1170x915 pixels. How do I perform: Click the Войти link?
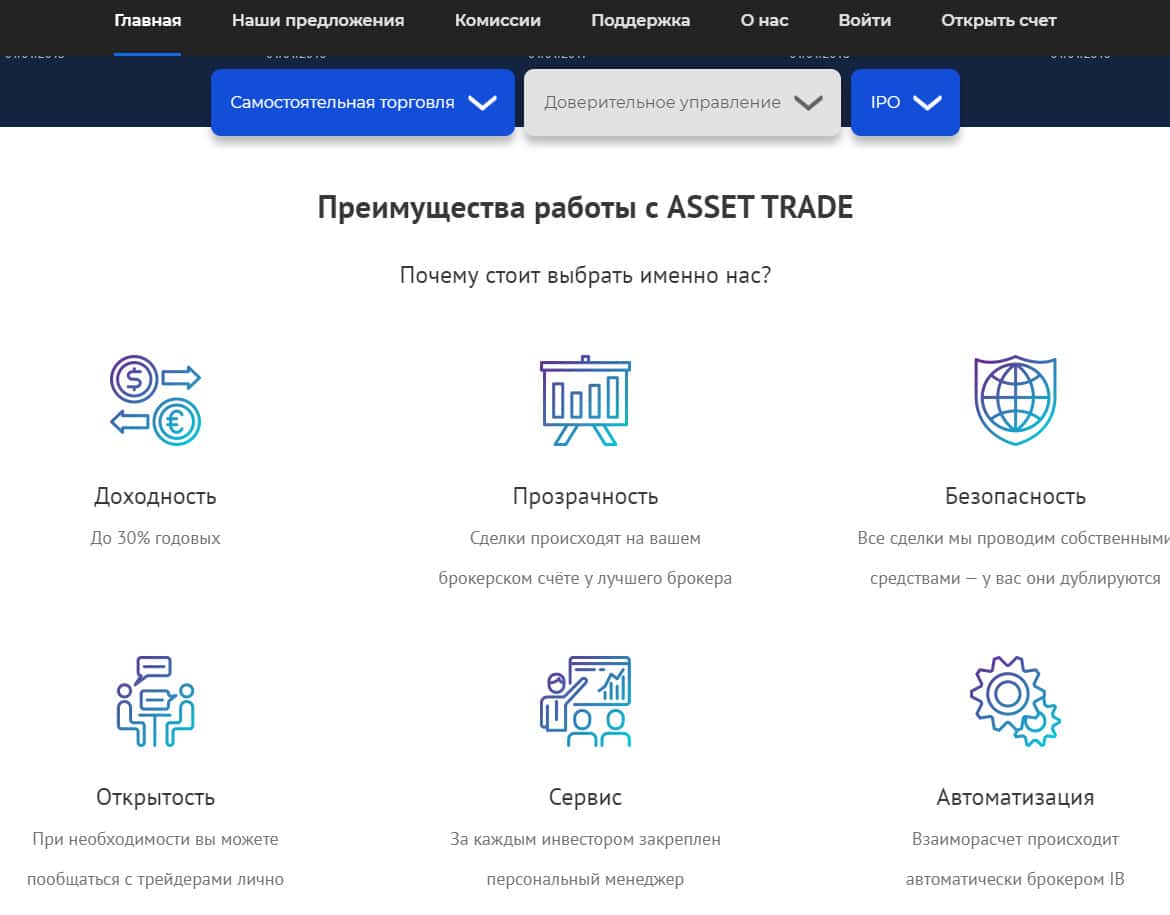coord(865,21)
